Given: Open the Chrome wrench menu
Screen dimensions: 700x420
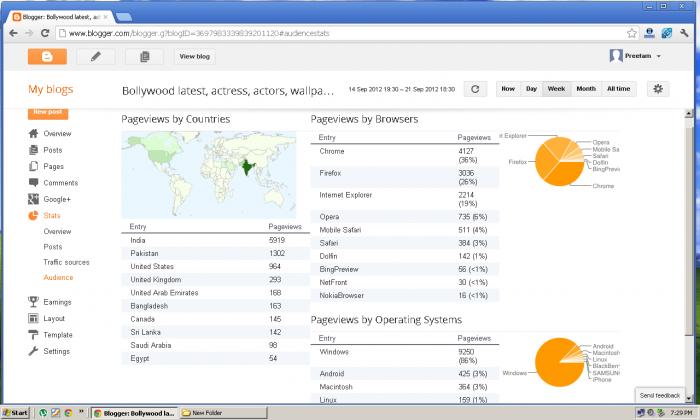Looking at the screenshot, I should click(x=684, y=33).
